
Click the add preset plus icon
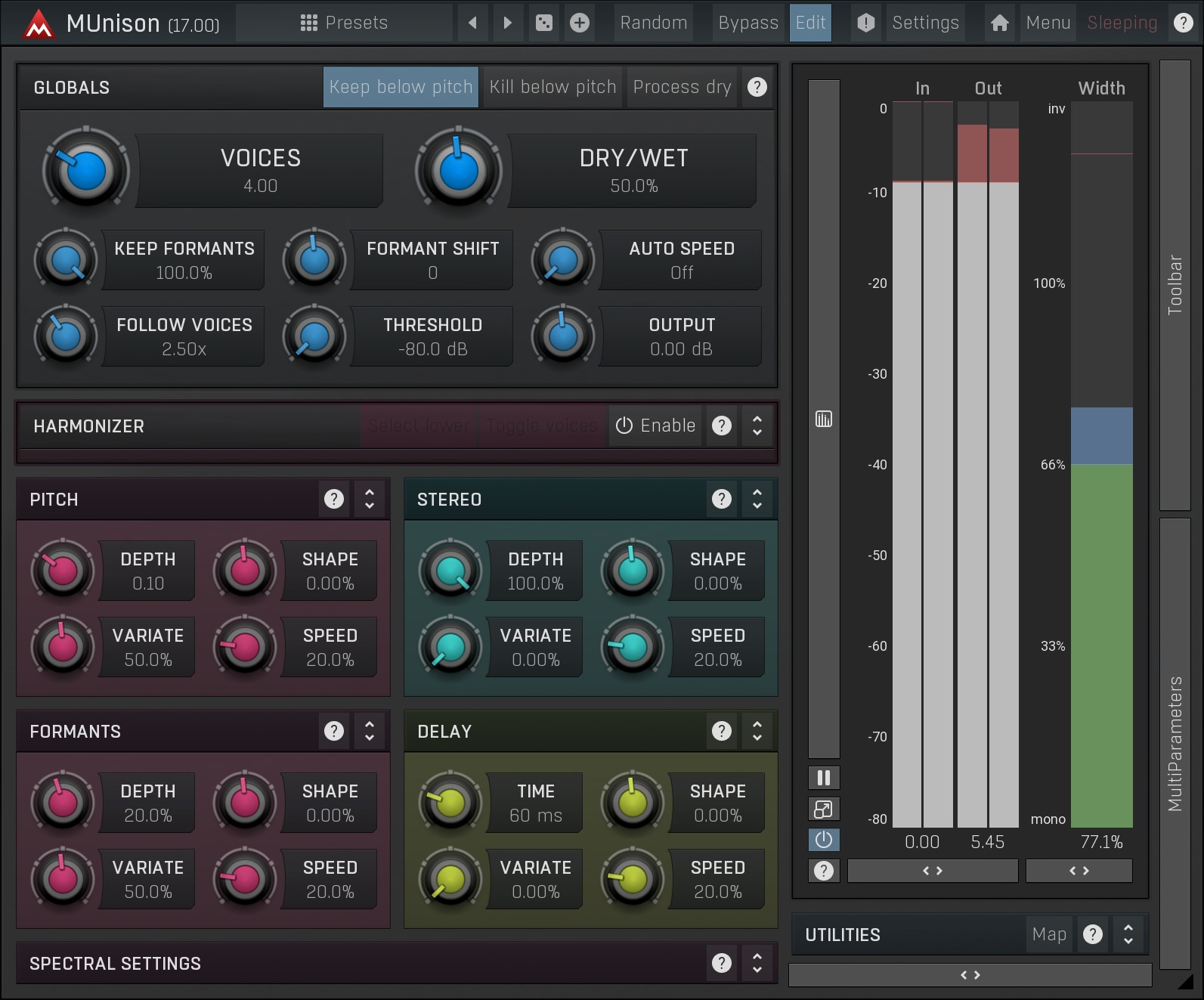[x=580, y=23]
